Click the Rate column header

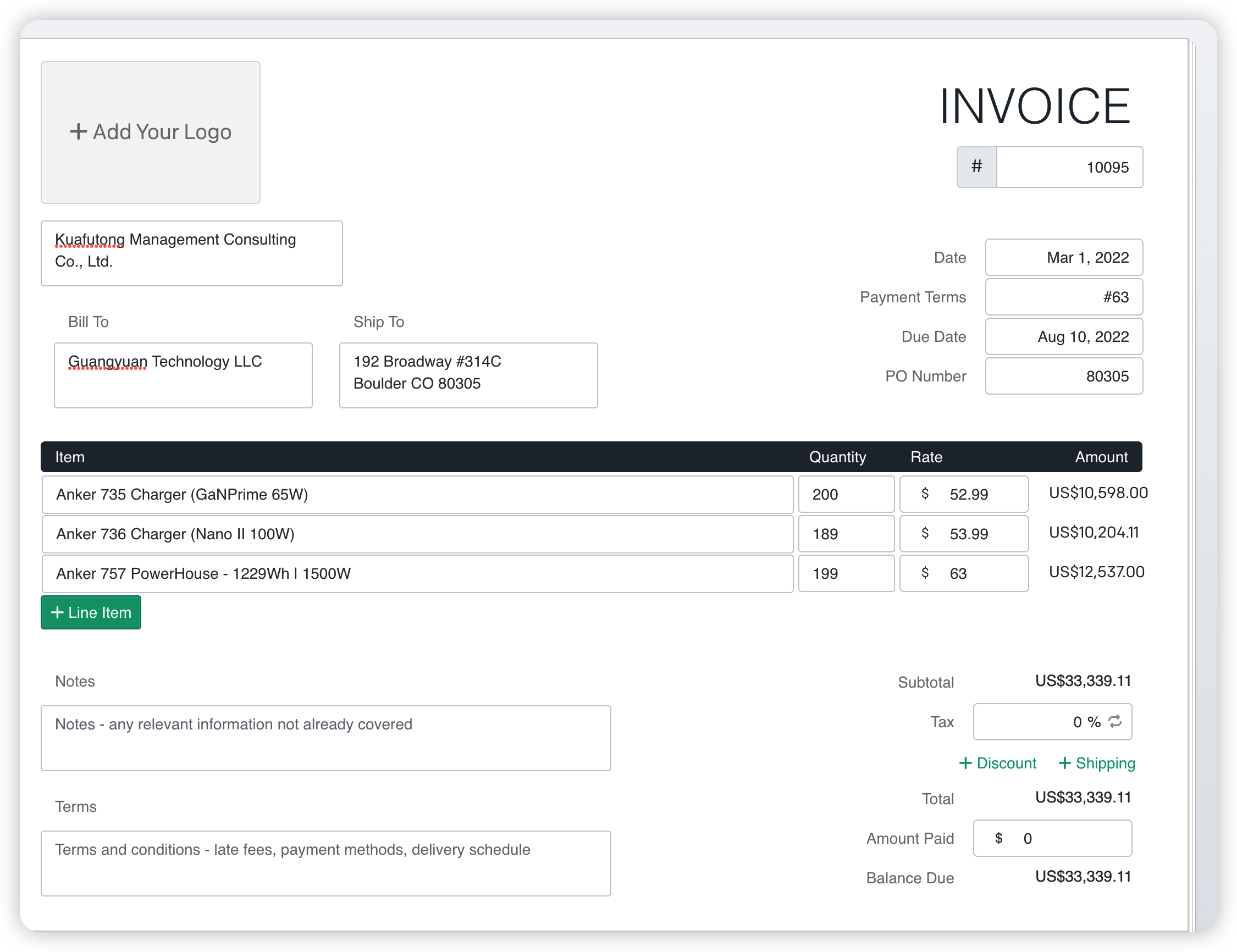coord(926,457)
